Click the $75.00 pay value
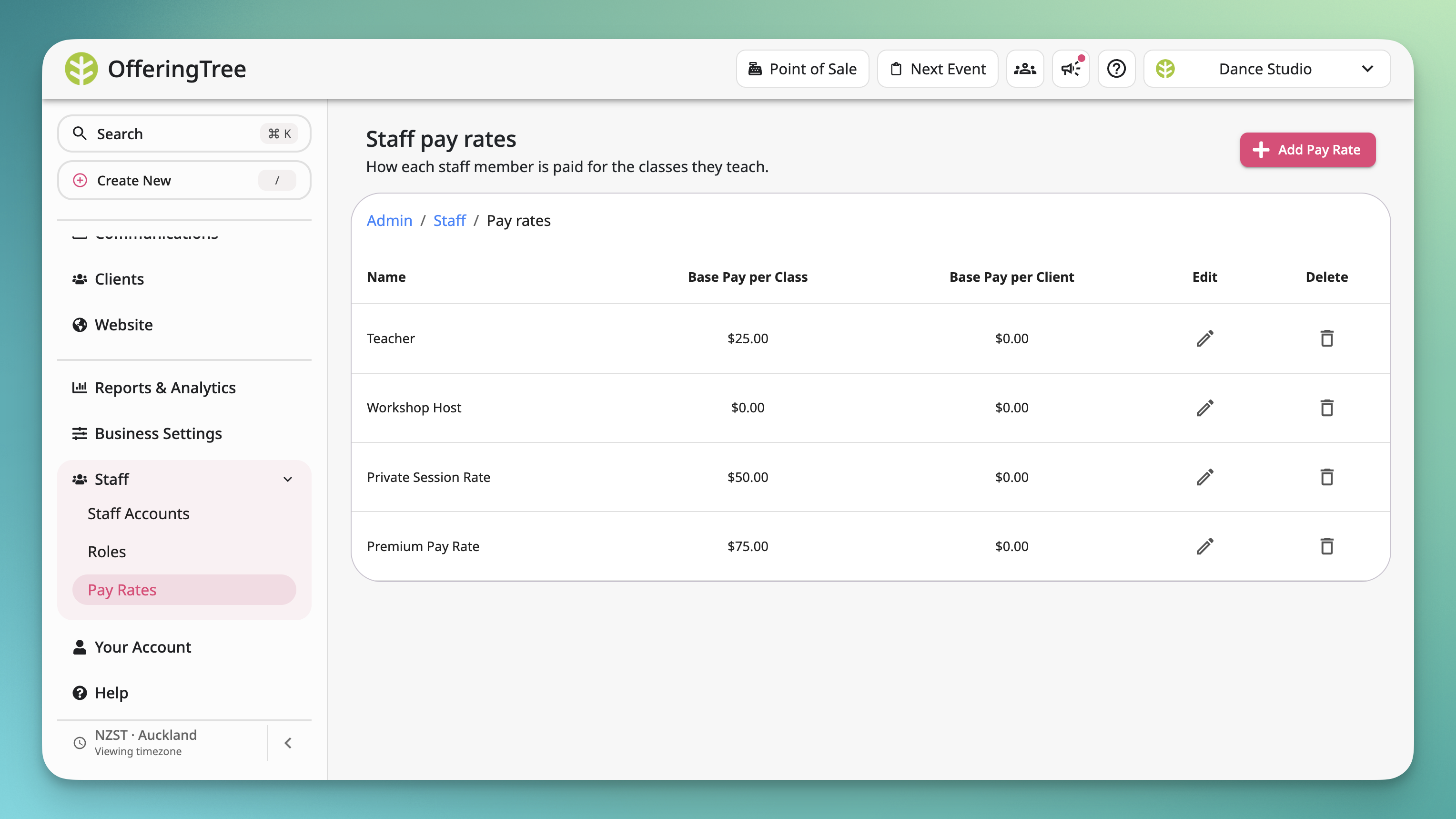Viewport: 1456px width, 819px height. click(x=747, y=546)
